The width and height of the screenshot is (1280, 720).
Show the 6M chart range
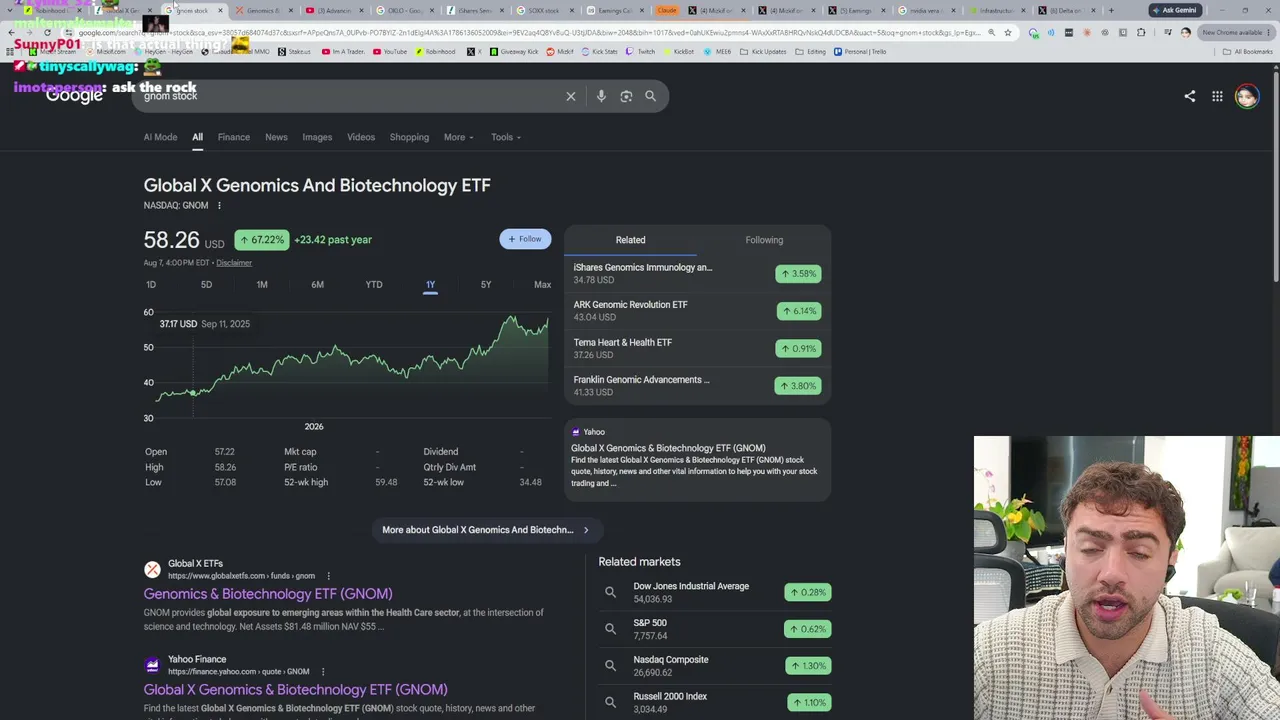(317, 285)
